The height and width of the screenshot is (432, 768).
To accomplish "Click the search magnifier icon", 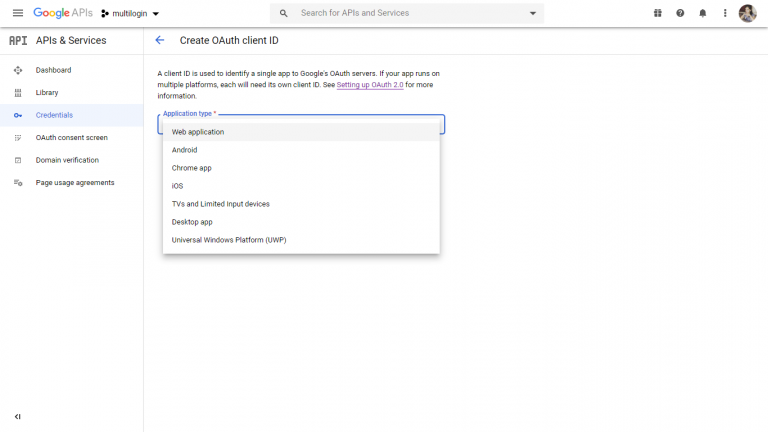I will click(284, 13).
